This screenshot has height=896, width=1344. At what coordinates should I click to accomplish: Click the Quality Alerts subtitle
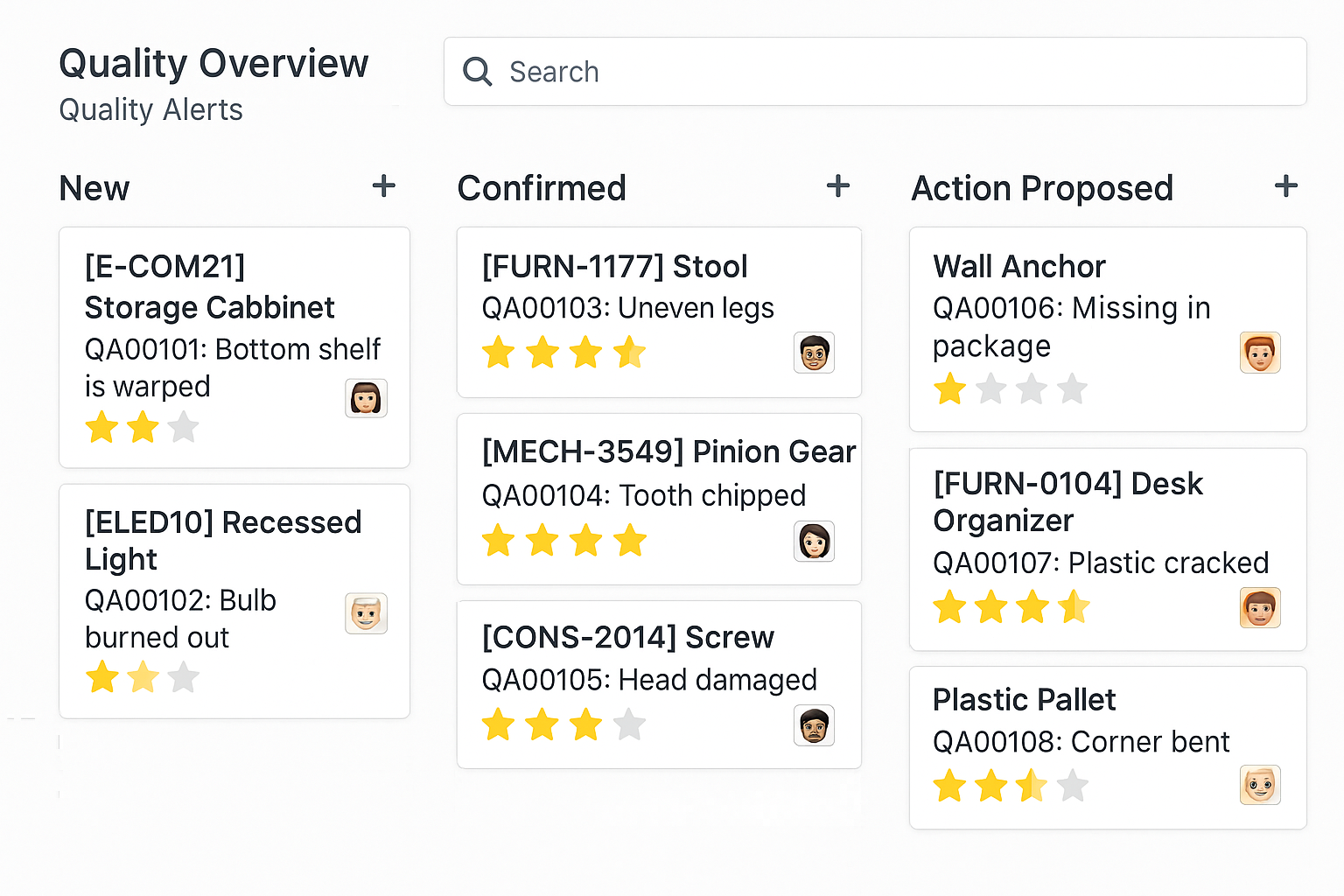pos(150,109)
